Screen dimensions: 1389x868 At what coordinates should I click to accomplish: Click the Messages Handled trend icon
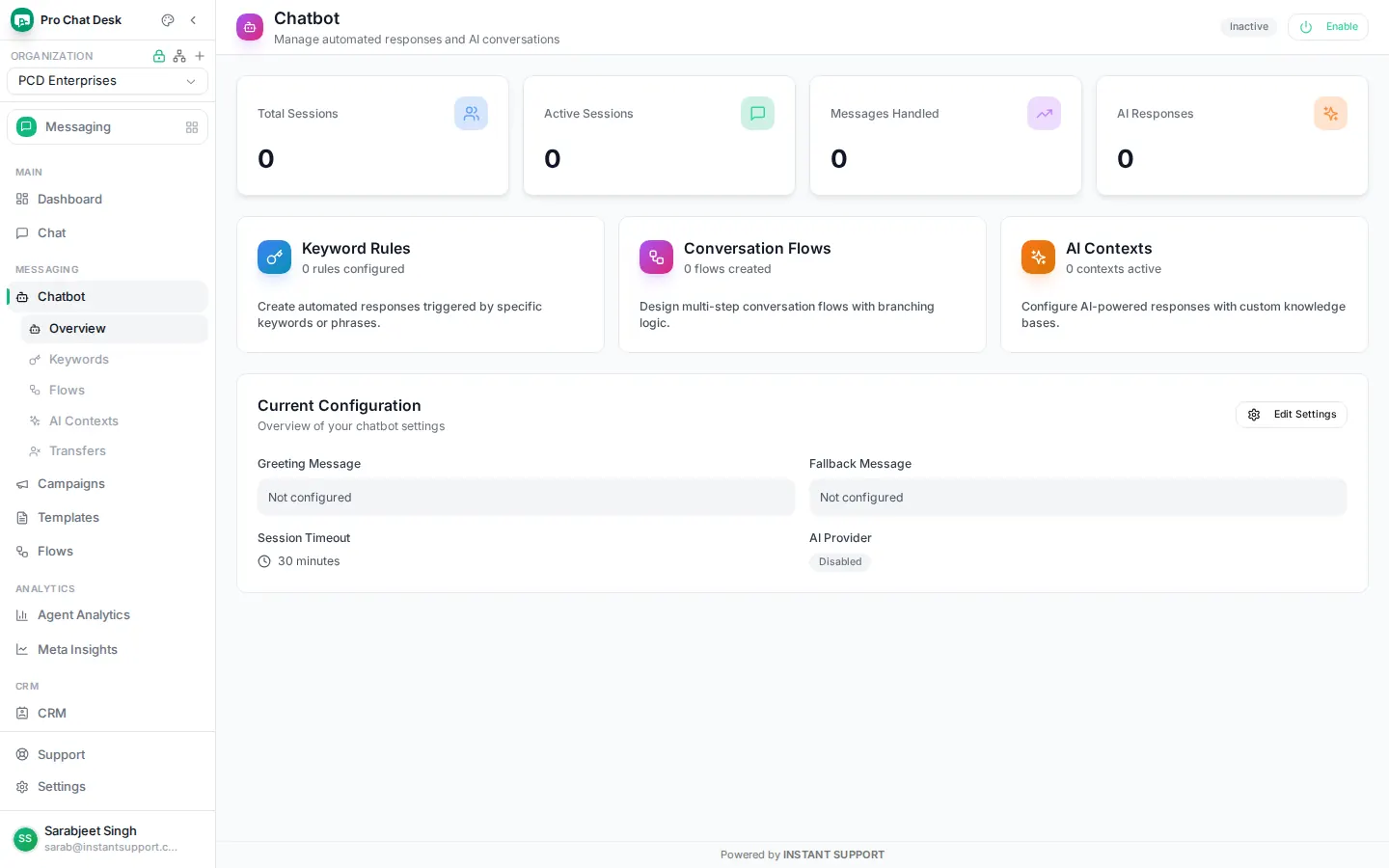[x=1044, y=114]
